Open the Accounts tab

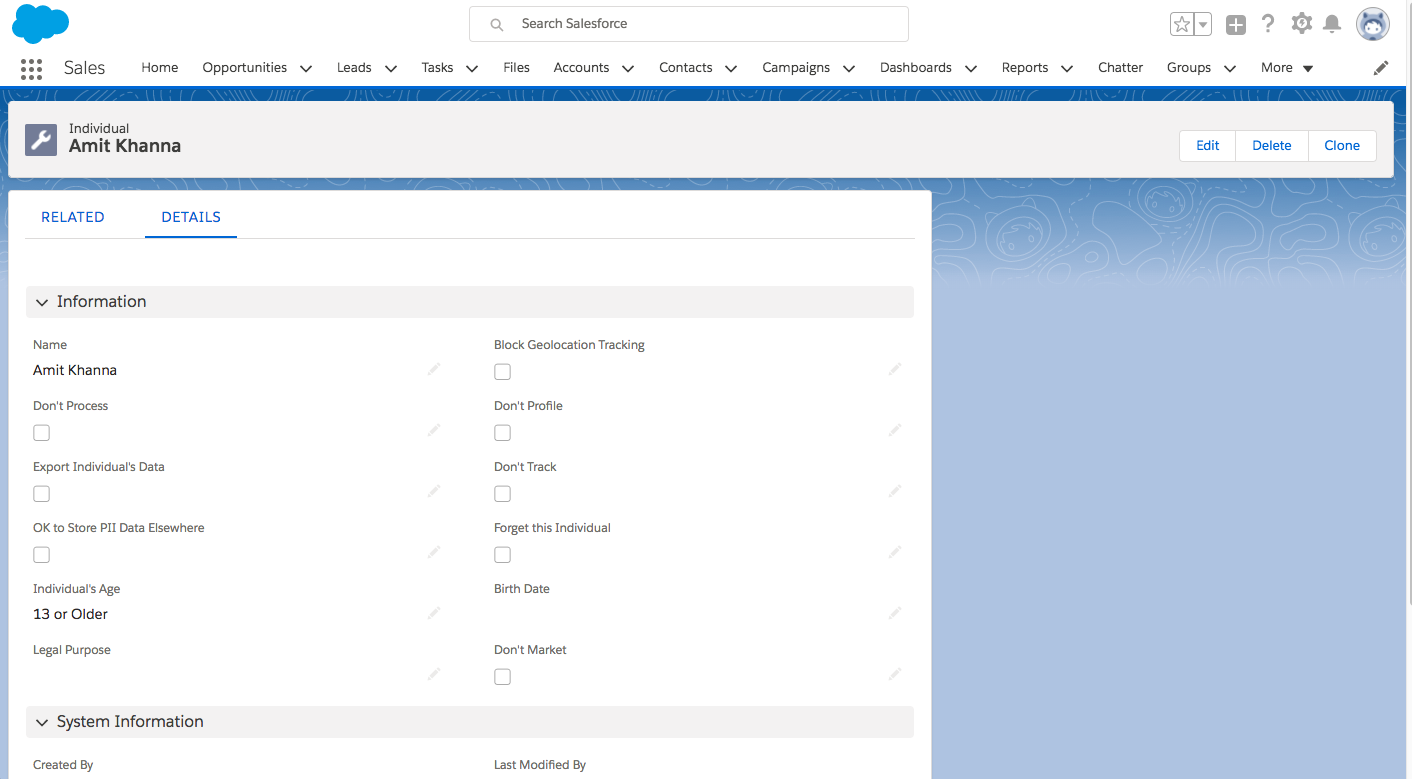pos(581,68)
